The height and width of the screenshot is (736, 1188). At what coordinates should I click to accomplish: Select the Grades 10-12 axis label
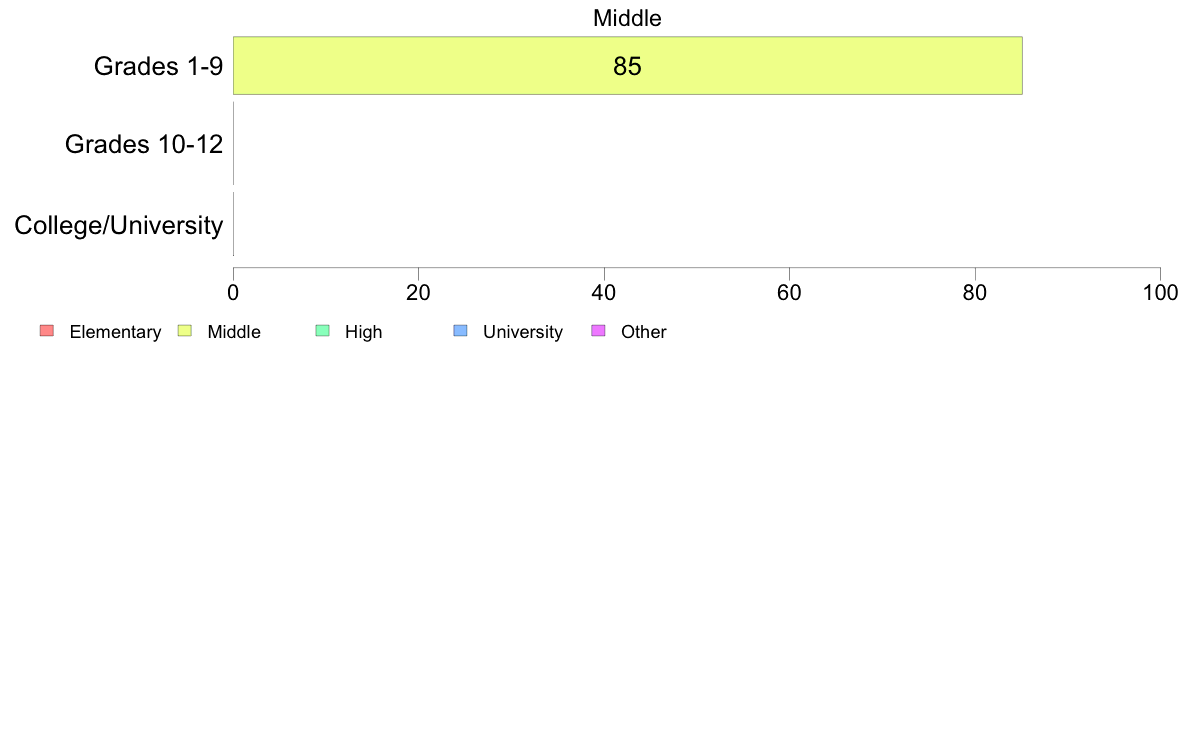point(143,144)
